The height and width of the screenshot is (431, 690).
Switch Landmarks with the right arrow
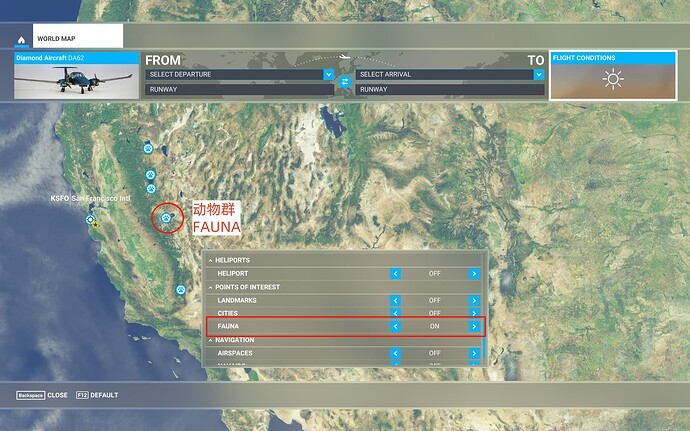474,300
